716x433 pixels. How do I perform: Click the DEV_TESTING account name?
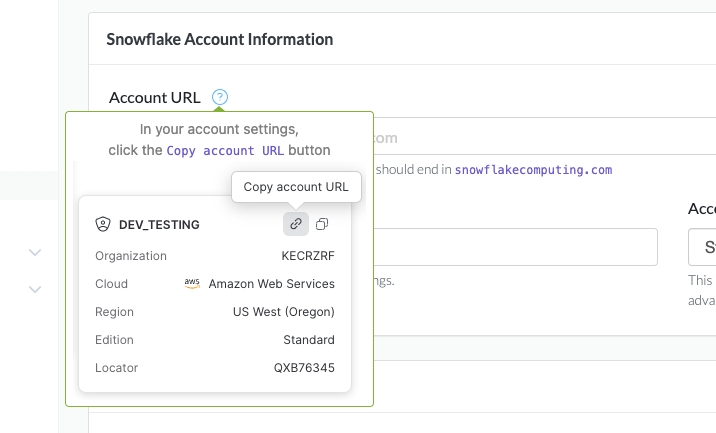coord(159,225)
